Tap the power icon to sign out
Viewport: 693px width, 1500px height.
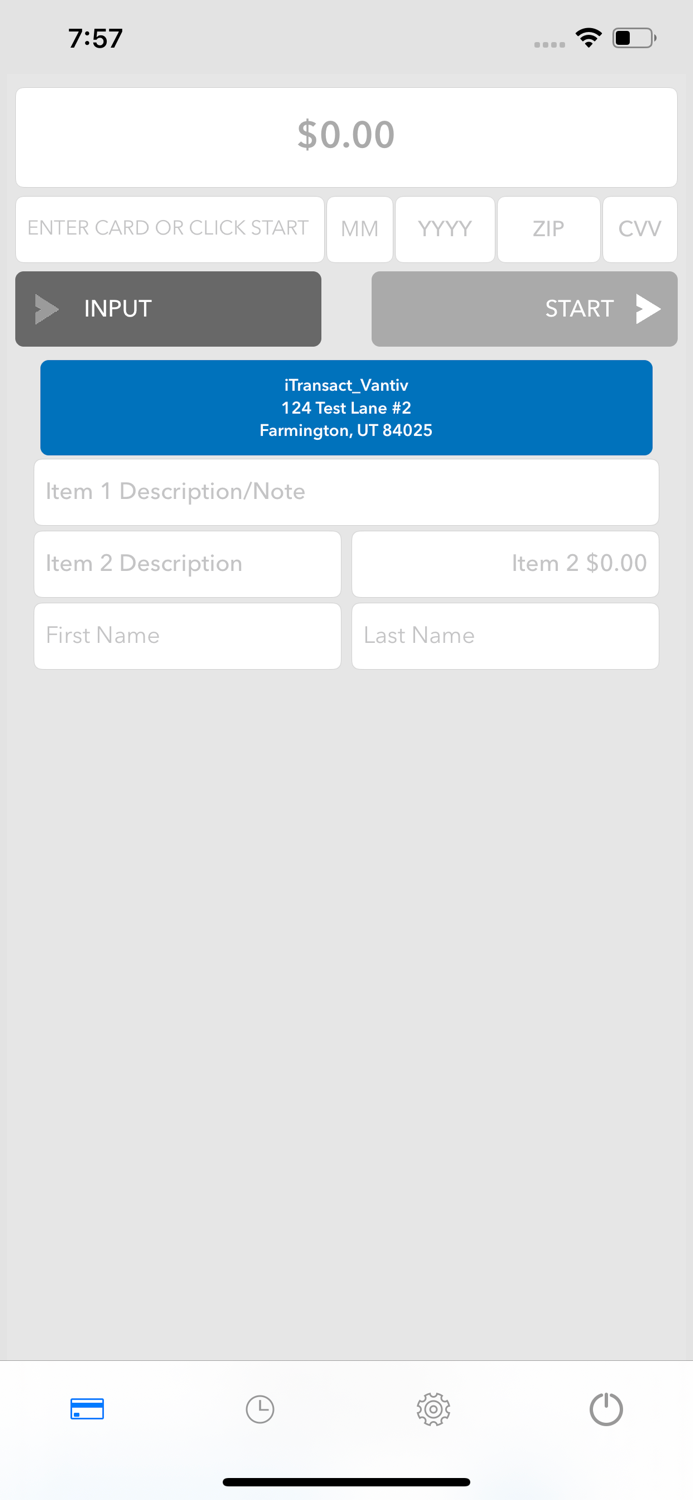pos(606,1409)
